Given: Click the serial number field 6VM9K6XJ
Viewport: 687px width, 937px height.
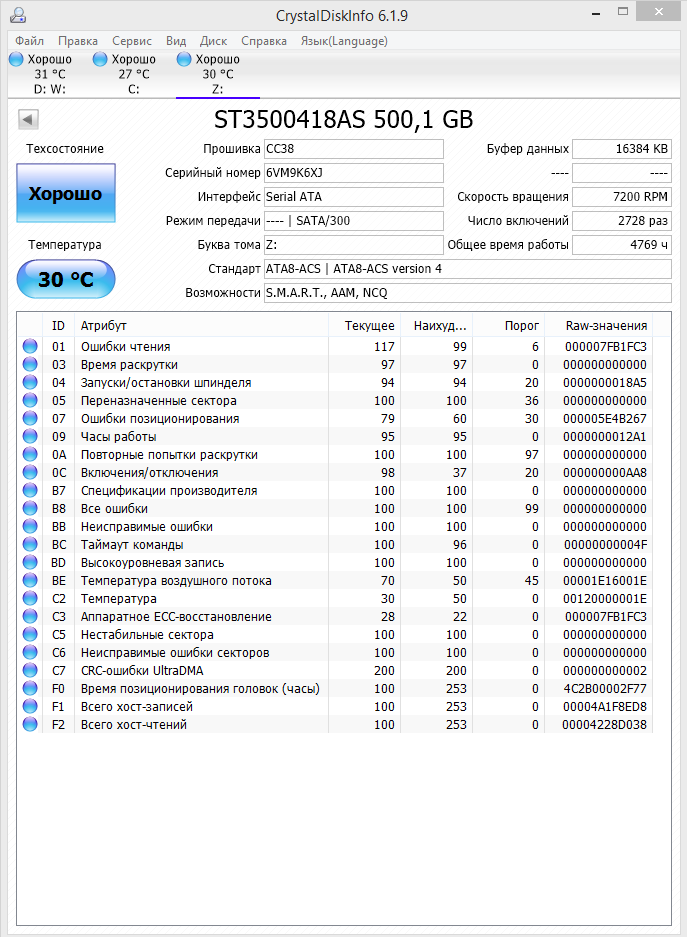Looking at the screenshot, I should (x=354, y=173).
